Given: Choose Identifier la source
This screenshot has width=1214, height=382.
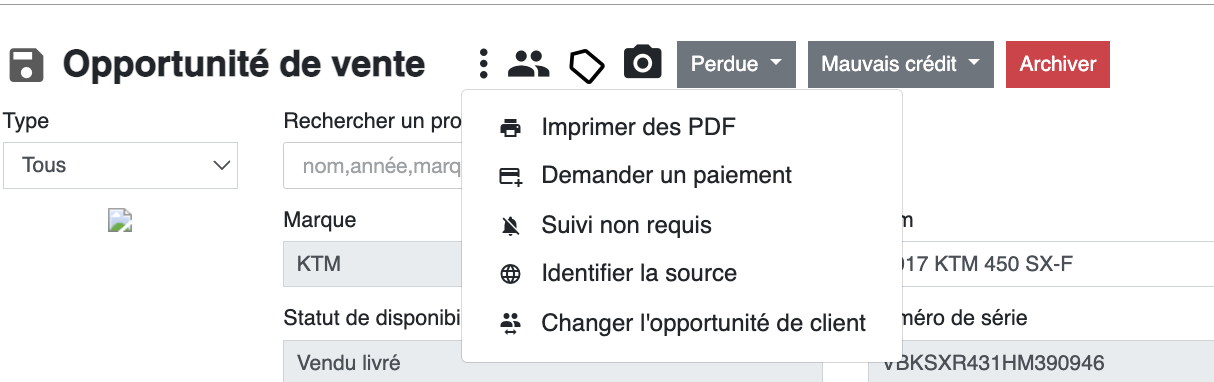Looking at the screenshot, I should [x=639, y=273].
